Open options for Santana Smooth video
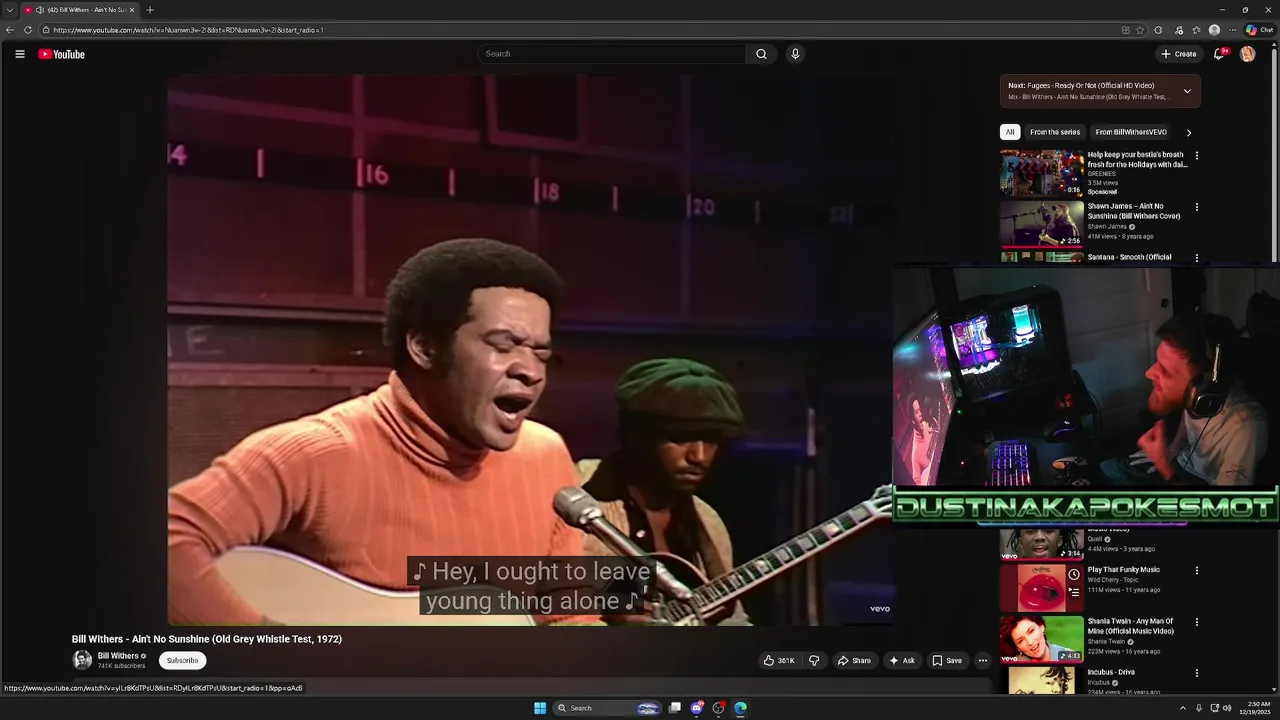 (x=1196, y=258)
